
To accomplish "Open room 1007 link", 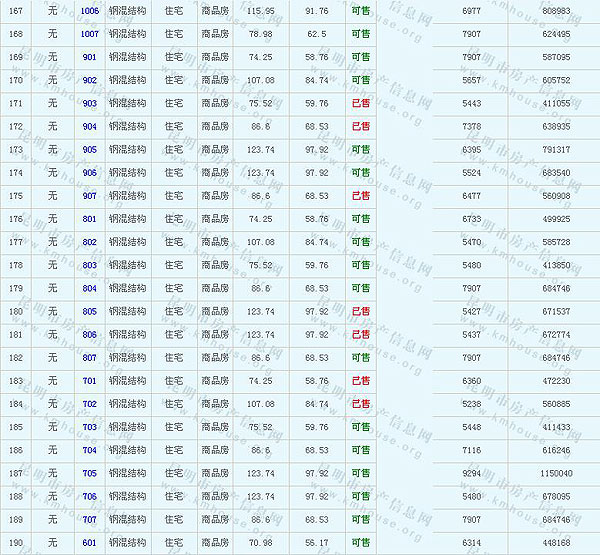I will click(89, 34).
